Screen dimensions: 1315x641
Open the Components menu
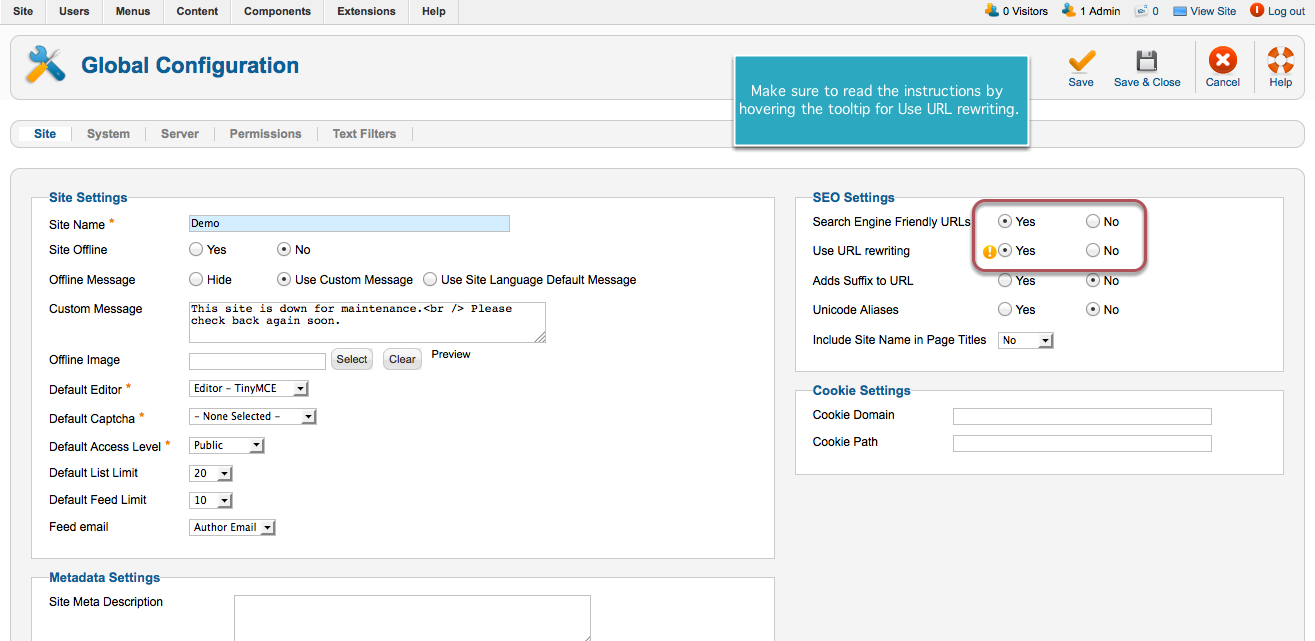tap(278, 11)
